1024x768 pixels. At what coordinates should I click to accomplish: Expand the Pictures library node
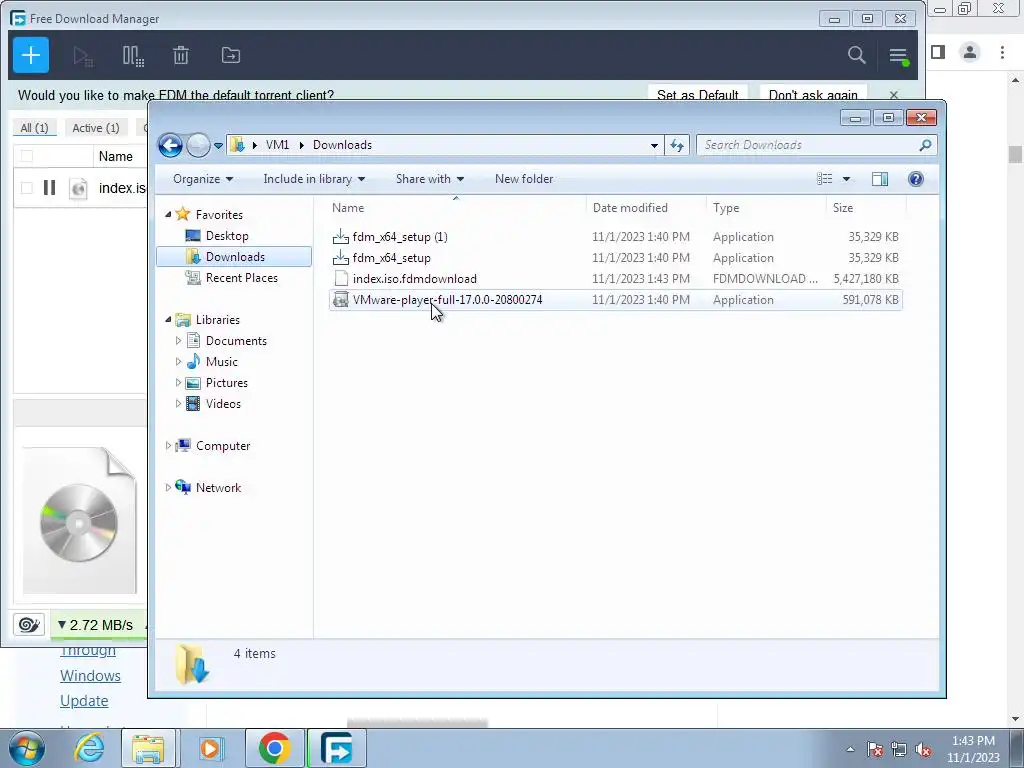click(x=178, y=383)
